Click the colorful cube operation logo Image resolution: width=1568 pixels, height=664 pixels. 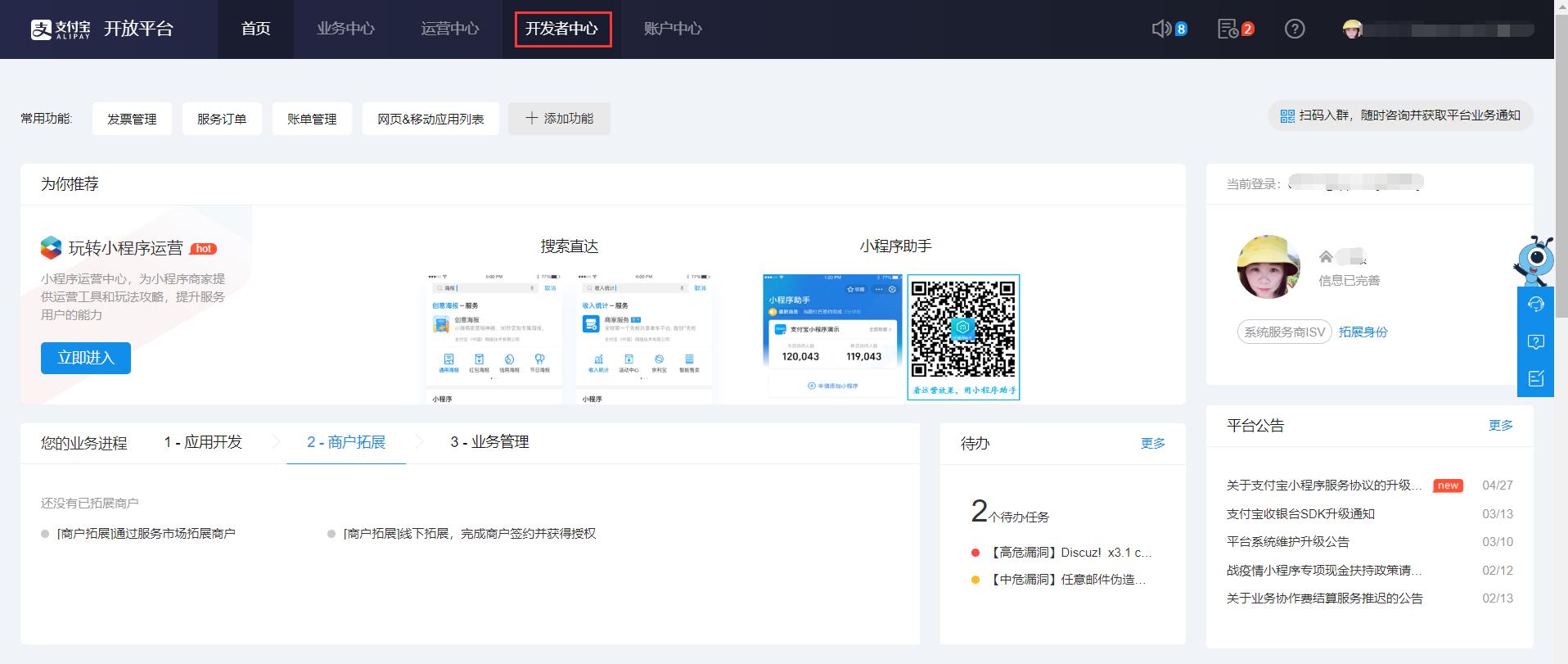[x=51, y=247]
